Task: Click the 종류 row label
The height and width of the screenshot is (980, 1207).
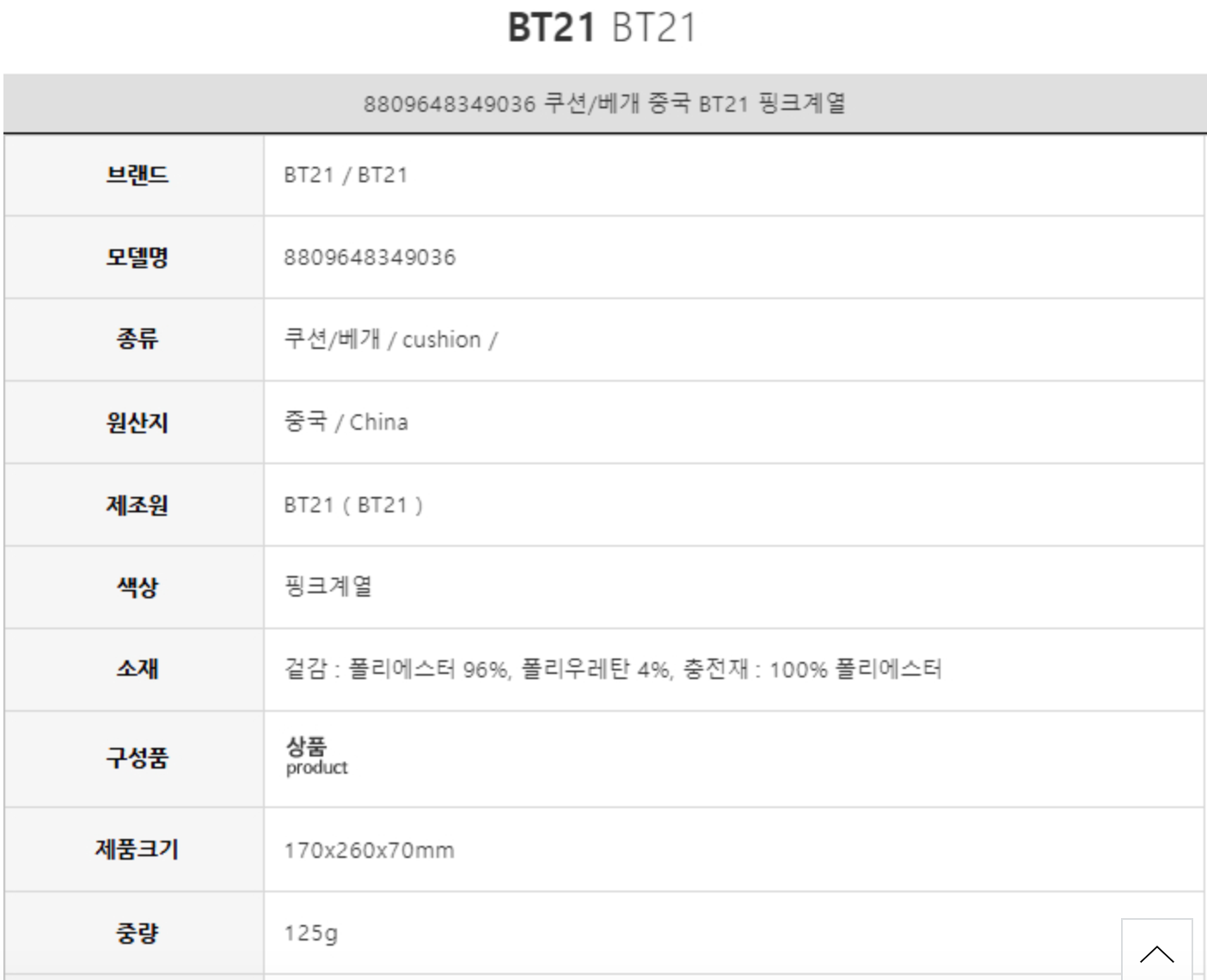Action: coord(137,340)
